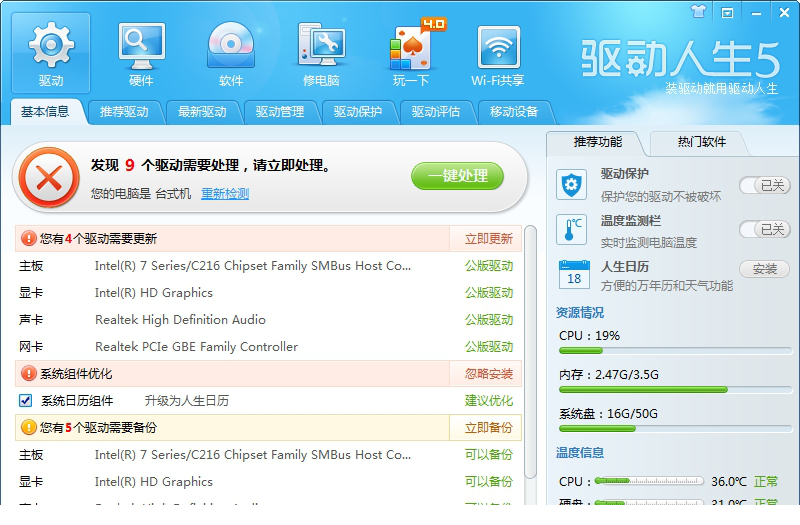
Task: Click the green 一键处理 button
Action: [x=458, y=176]
